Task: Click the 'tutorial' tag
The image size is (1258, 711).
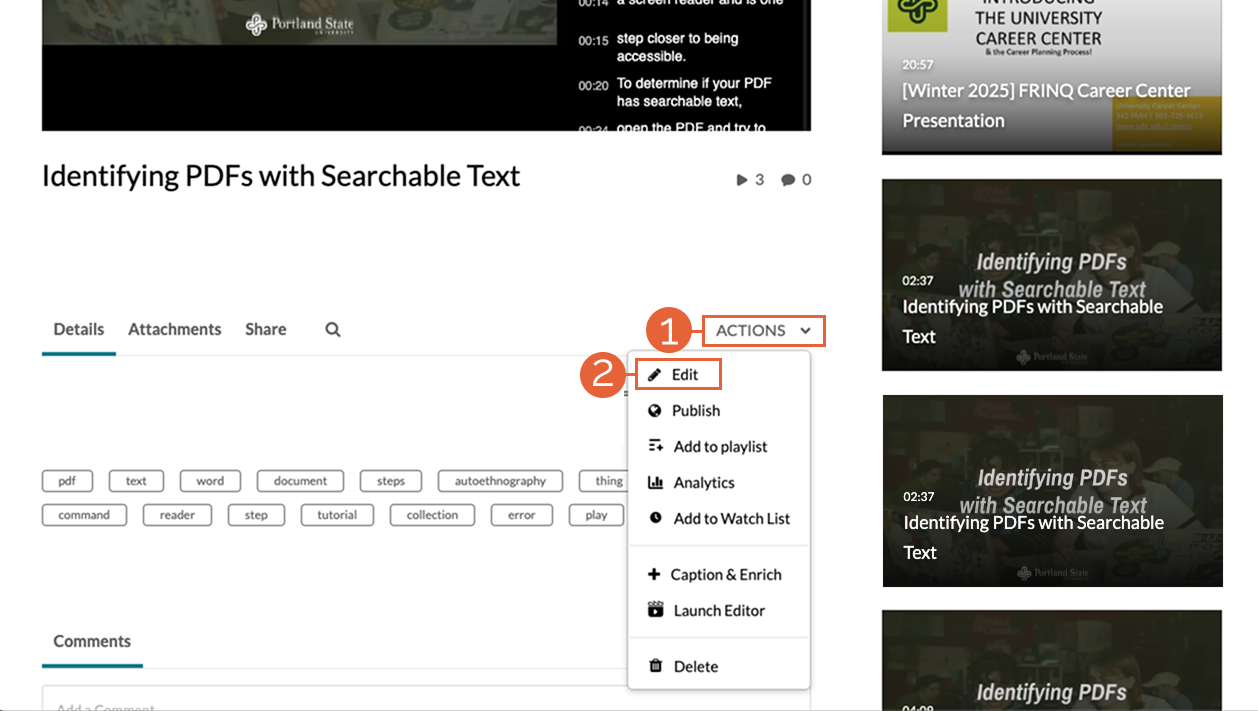Action: 337,515
